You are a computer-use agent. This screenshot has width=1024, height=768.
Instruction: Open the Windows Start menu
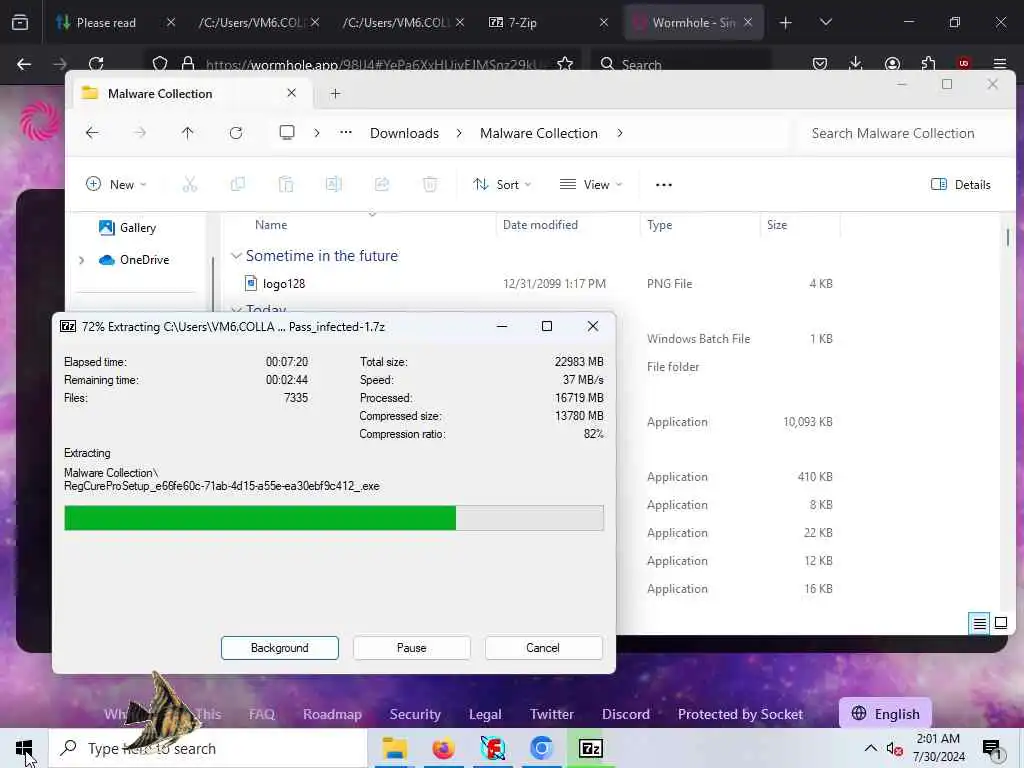[x=24, y=748]
